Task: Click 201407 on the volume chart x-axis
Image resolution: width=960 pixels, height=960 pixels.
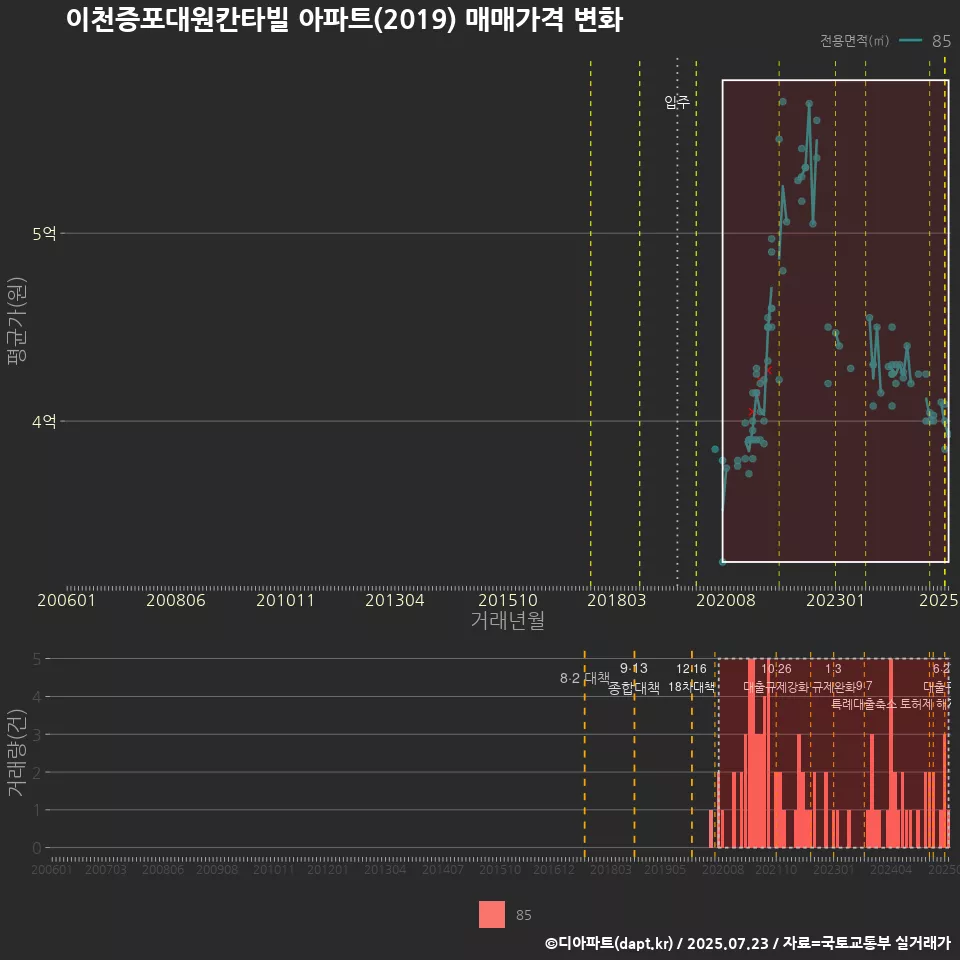Action: tap(443, 869)
